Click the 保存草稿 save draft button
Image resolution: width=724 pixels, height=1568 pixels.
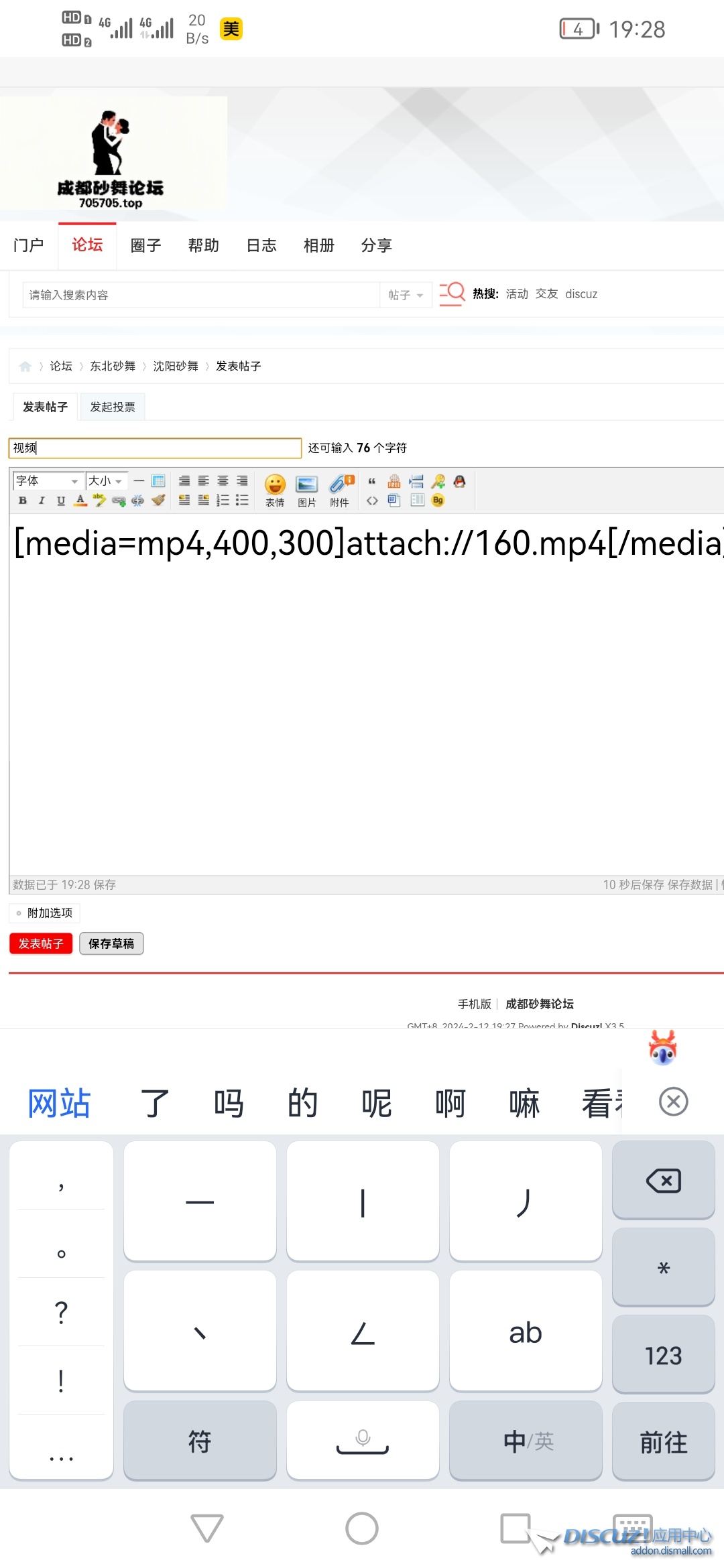[x=111, y=943]
